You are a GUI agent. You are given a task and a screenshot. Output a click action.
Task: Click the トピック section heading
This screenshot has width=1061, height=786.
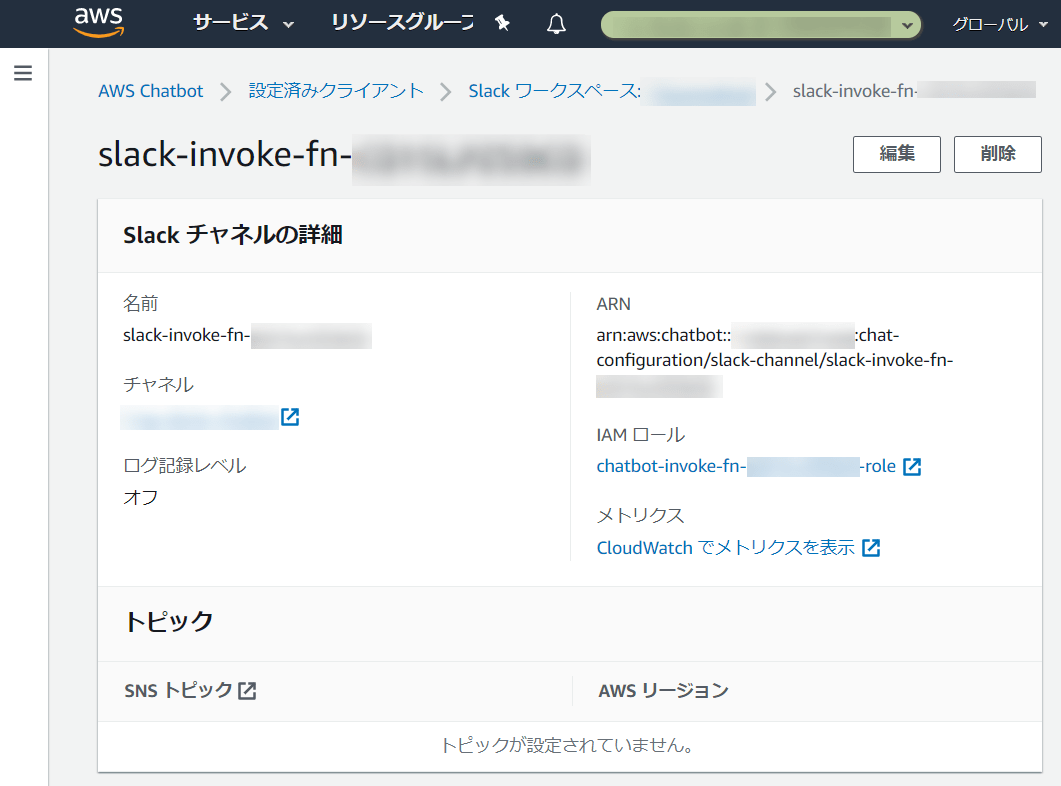click(x=169, y=621)
